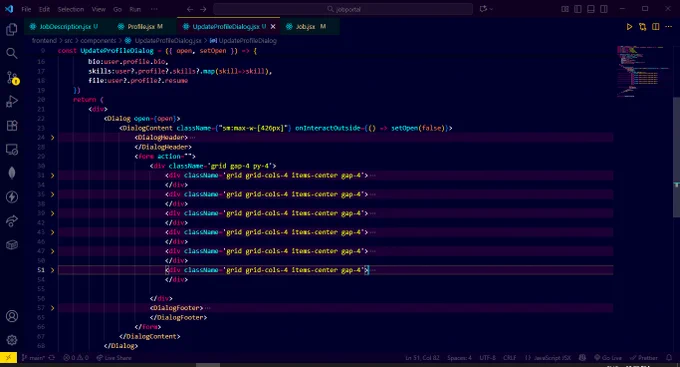Viewport: 680px width, 367px height.
Task: Open the Go menu
Action: click(x=118, y=9)
